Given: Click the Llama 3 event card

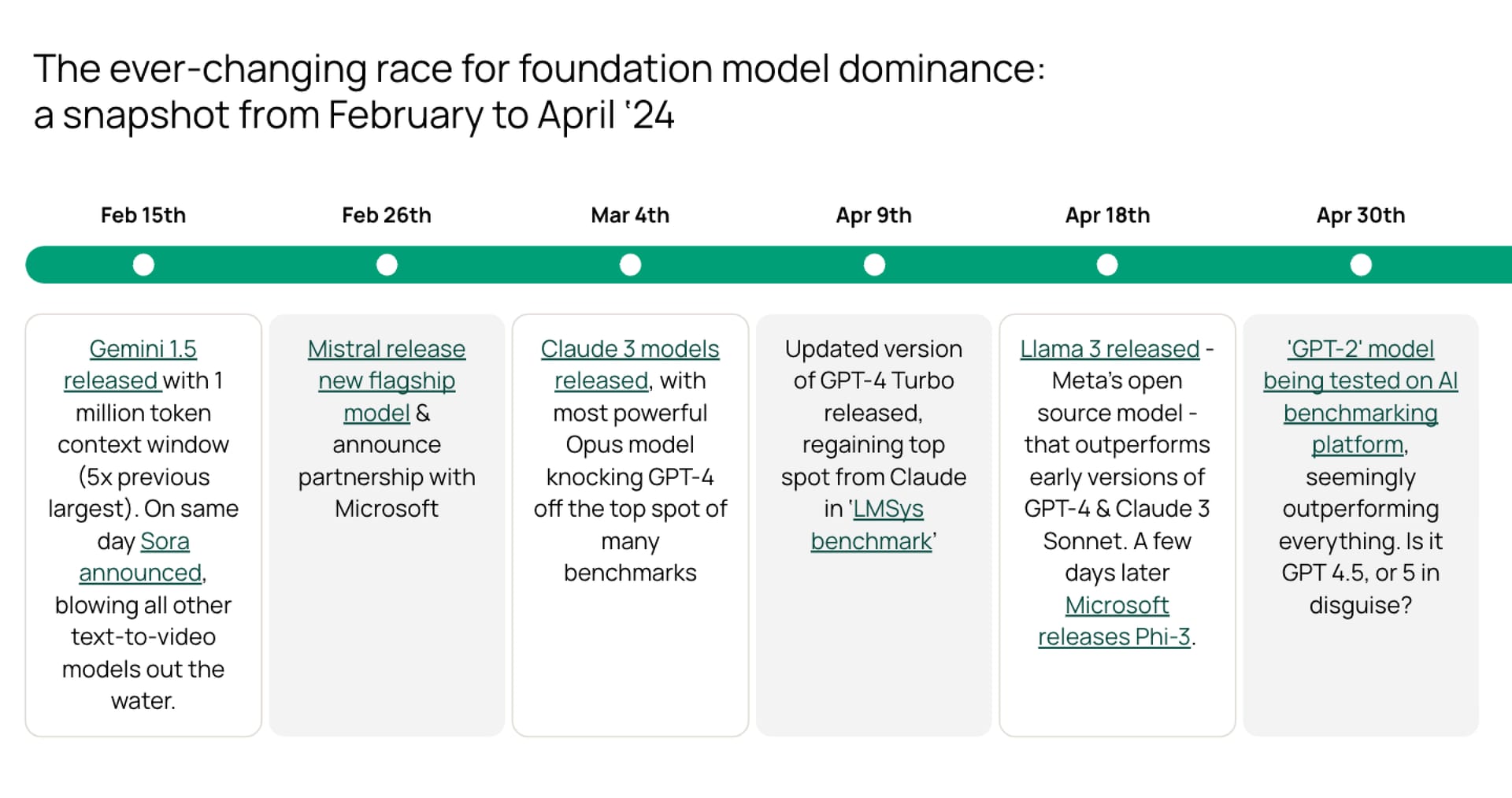Looking at the screenshot, I should click(x=1117, y=524).
